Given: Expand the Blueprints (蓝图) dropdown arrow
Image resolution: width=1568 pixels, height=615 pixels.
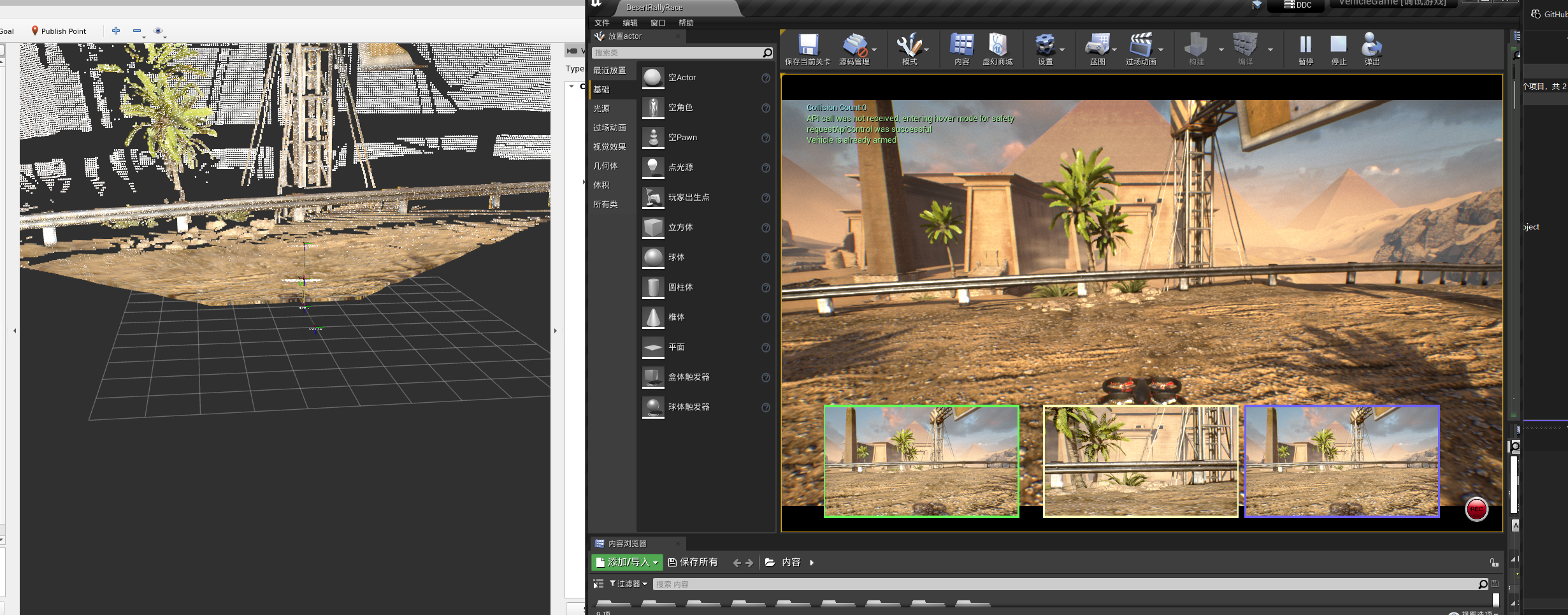Looking at the screenshot, I should coord(1114,49).
